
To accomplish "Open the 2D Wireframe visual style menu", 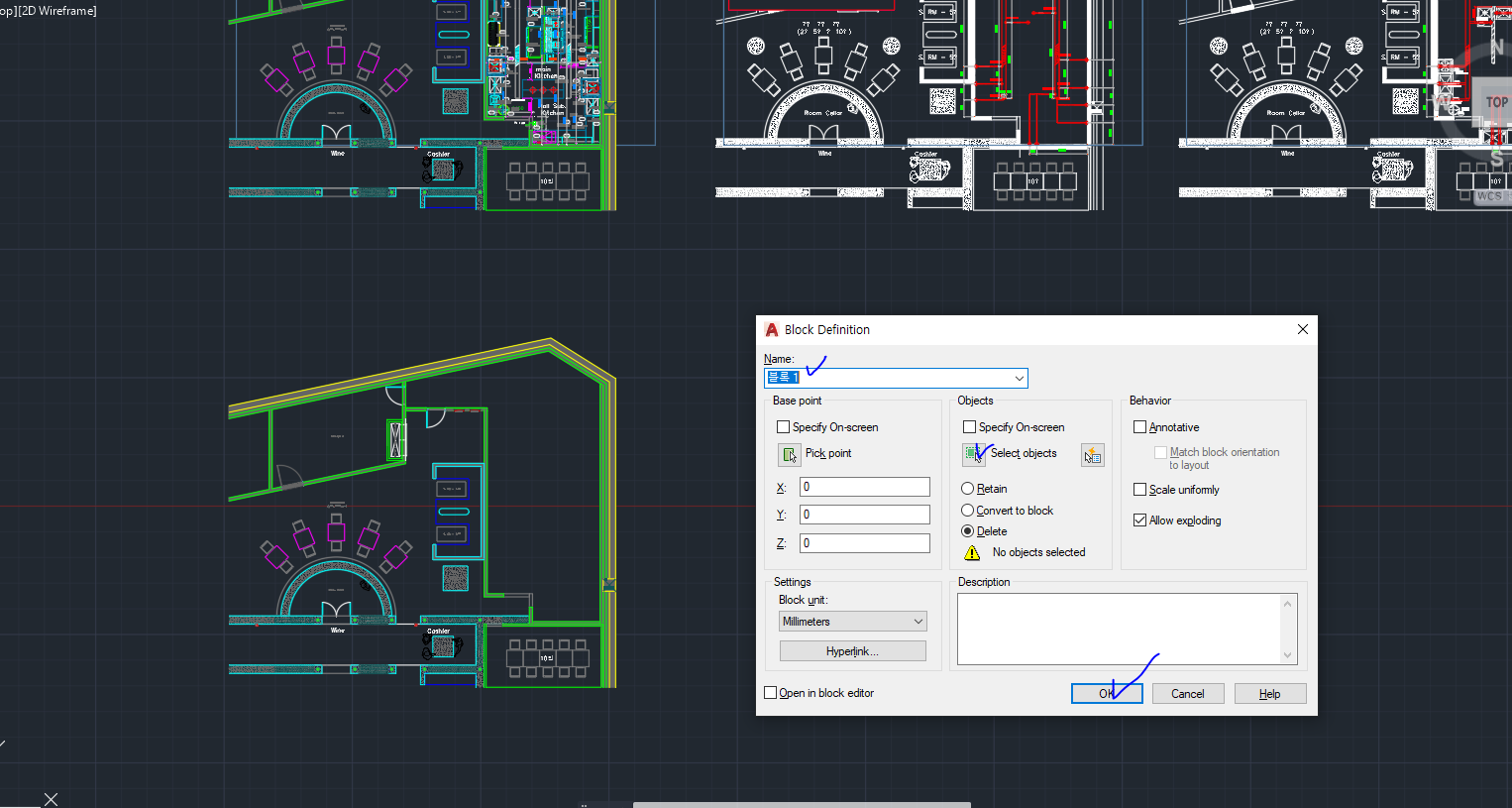I will (x=56, y=11).
